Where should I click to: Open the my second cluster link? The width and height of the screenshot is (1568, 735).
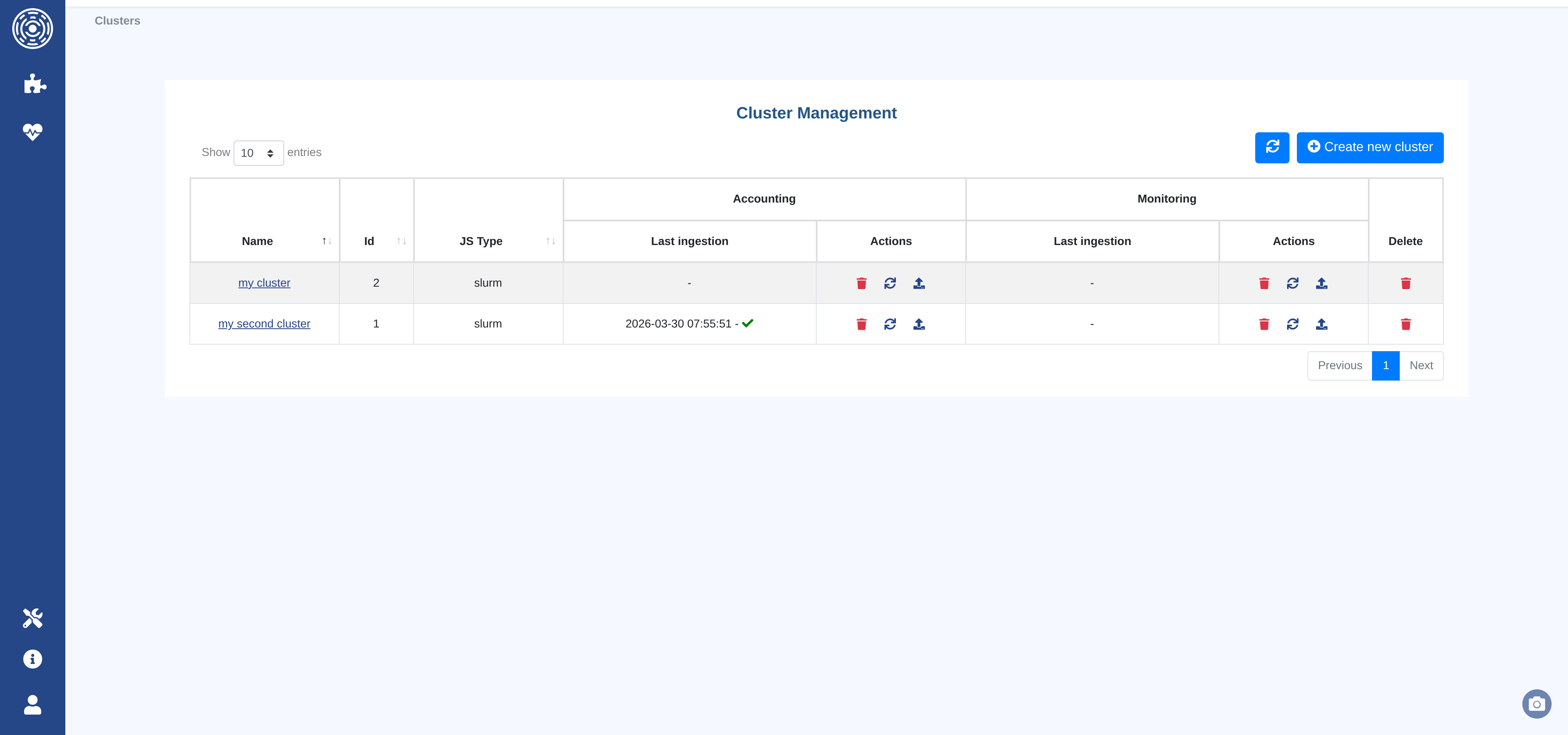pyautogui.click(x=264, y=324)
